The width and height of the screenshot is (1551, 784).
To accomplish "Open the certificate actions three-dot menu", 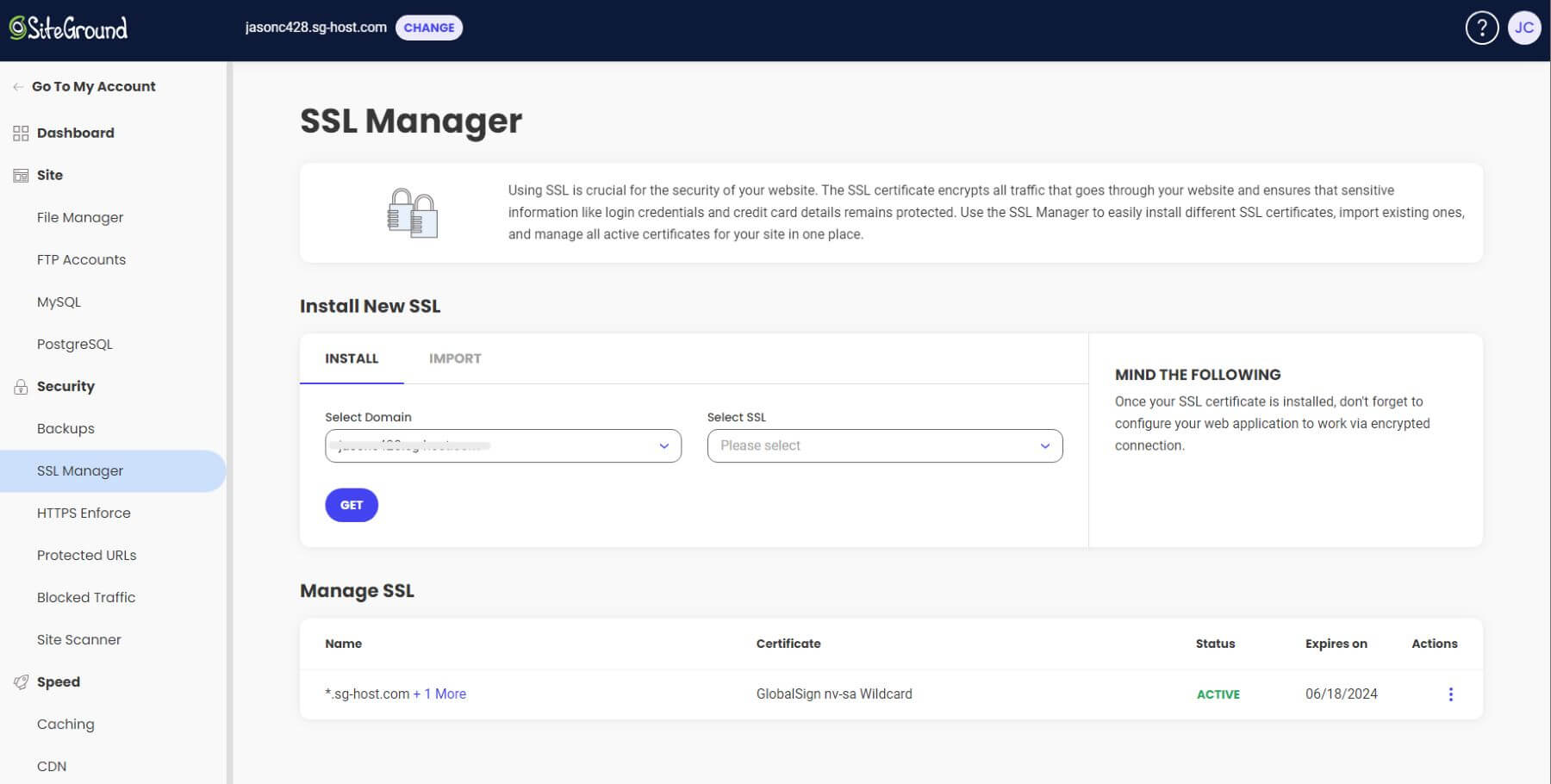I will coord(1452,694).
